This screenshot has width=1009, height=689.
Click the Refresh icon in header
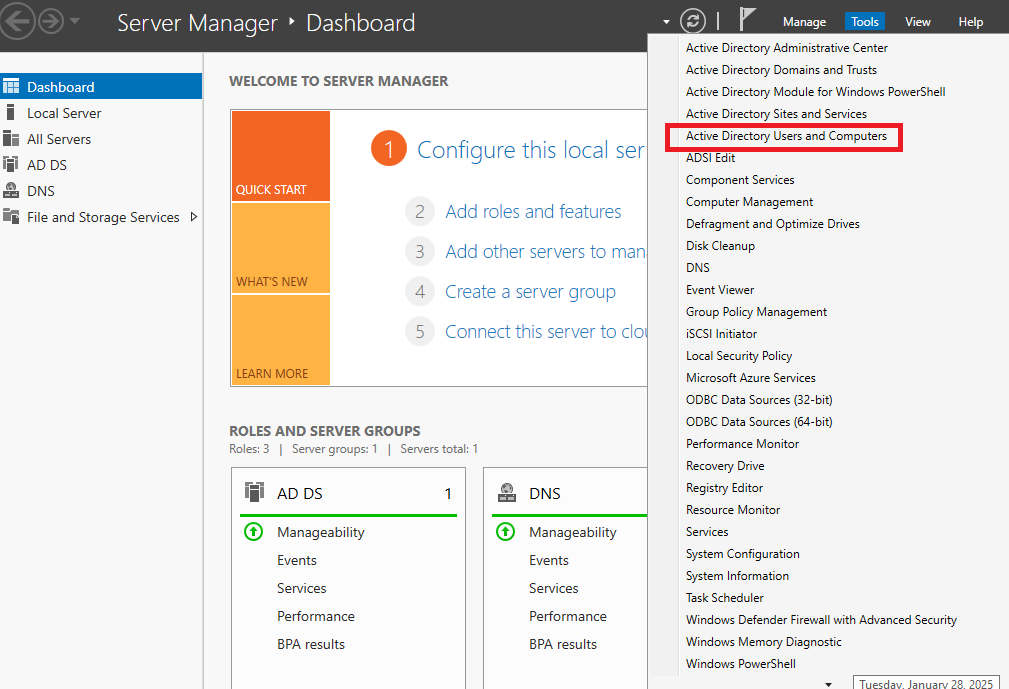(692, 21)
